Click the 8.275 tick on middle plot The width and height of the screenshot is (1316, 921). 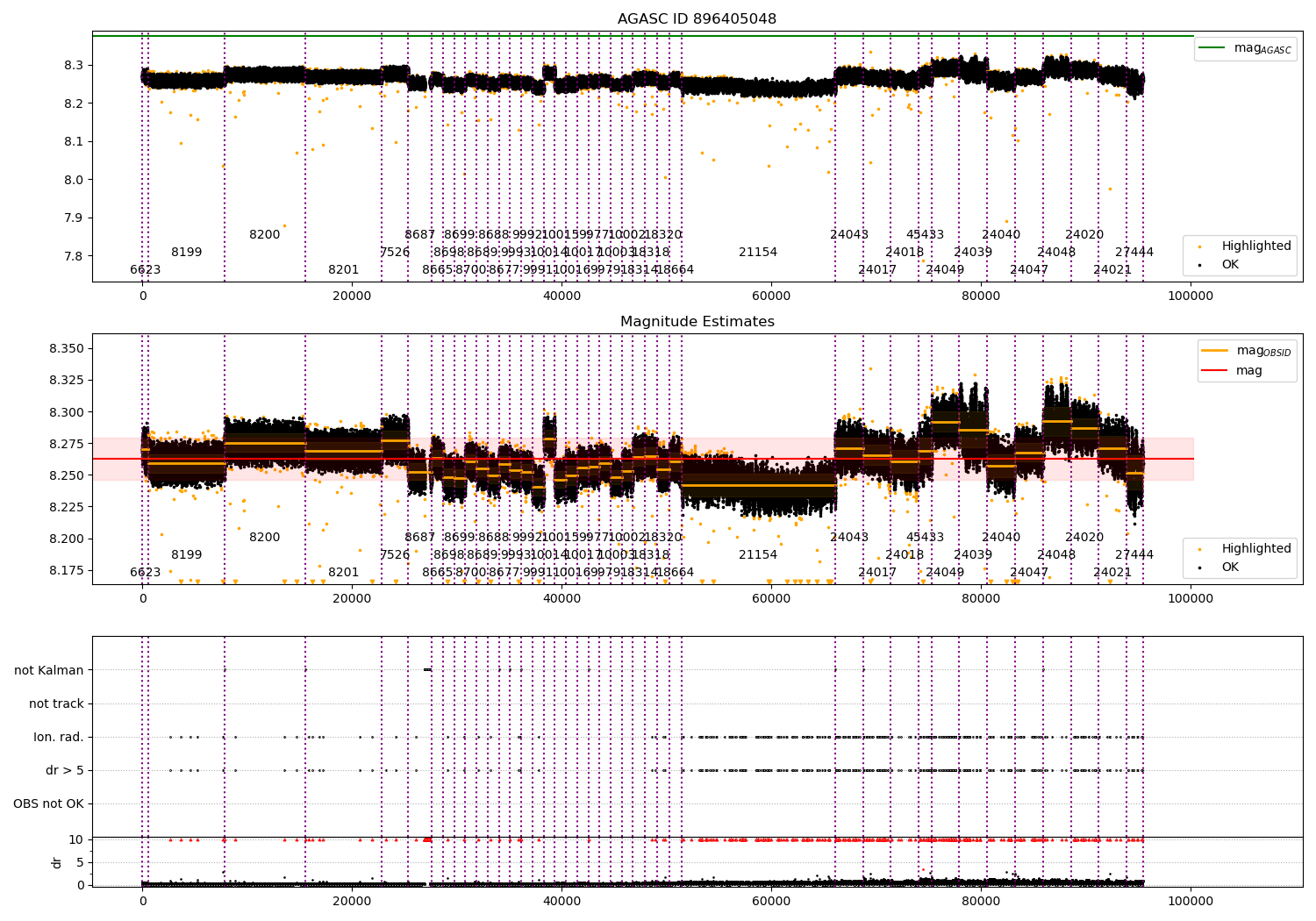[x=66, y=444]
